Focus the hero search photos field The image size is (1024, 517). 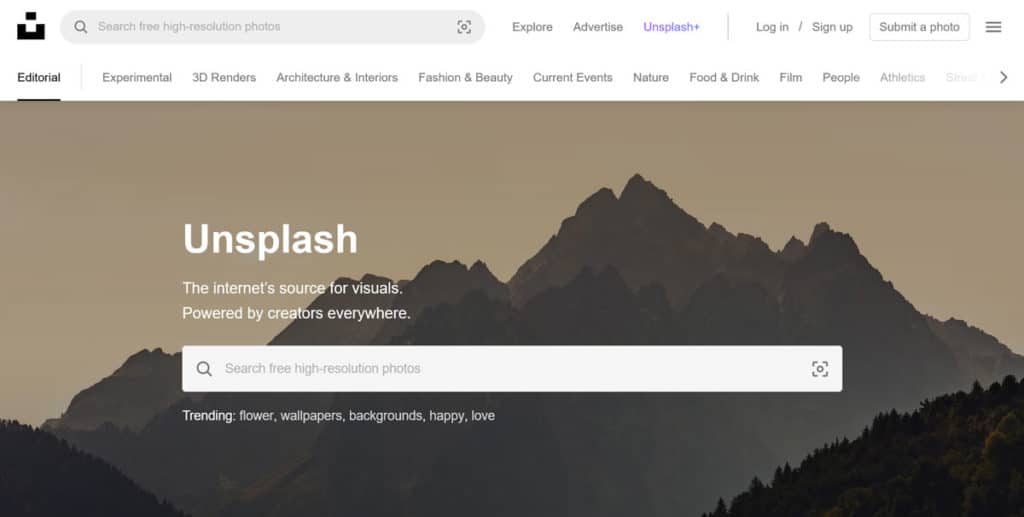(512, 369)
